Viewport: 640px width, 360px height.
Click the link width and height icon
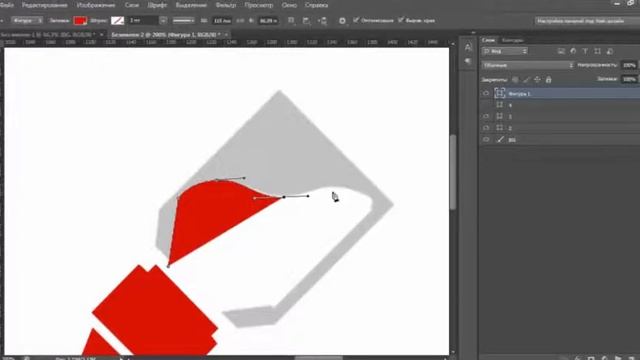click(240, 20)
